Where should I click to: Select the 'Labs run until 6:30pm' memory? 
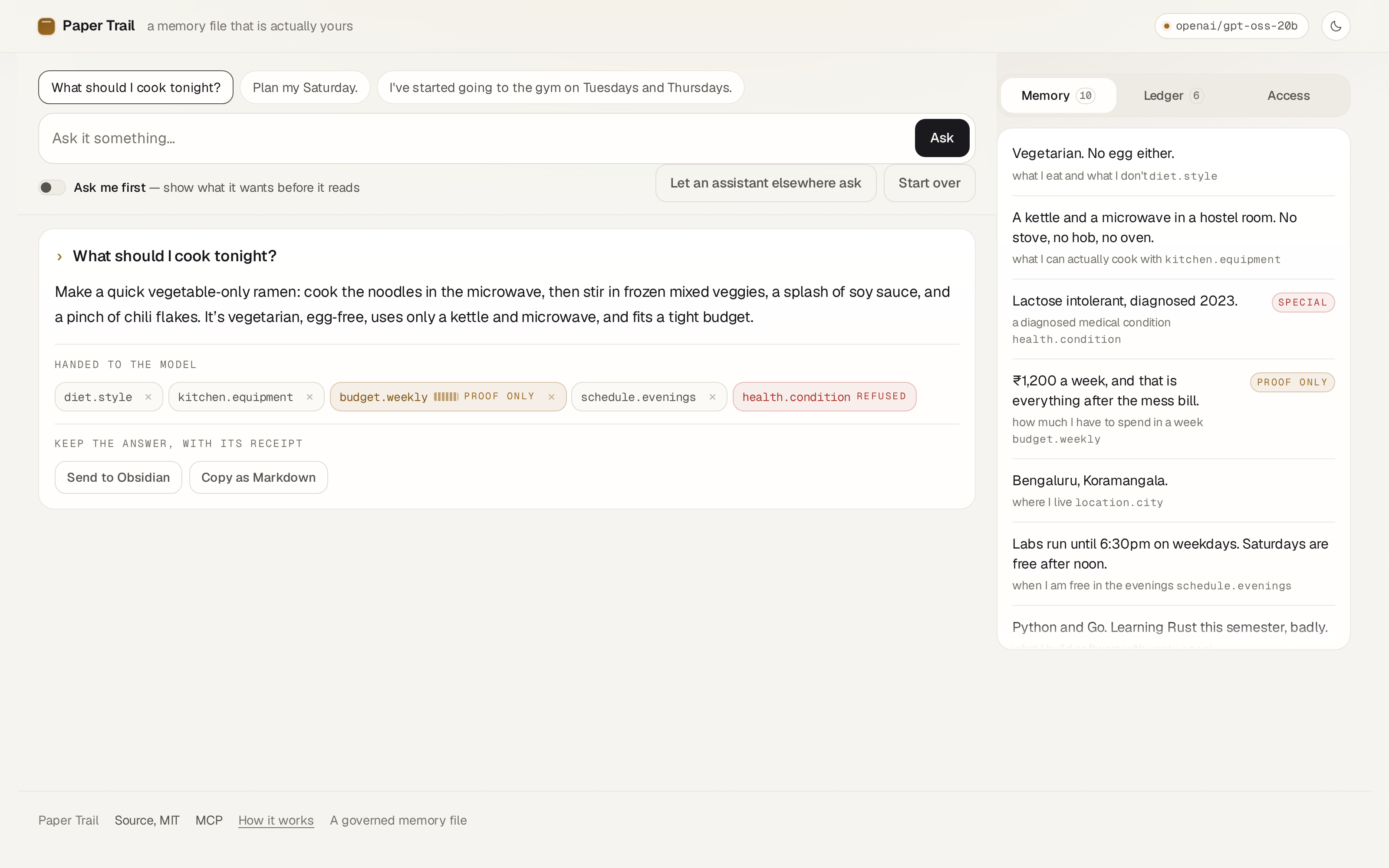point(1173,564)
